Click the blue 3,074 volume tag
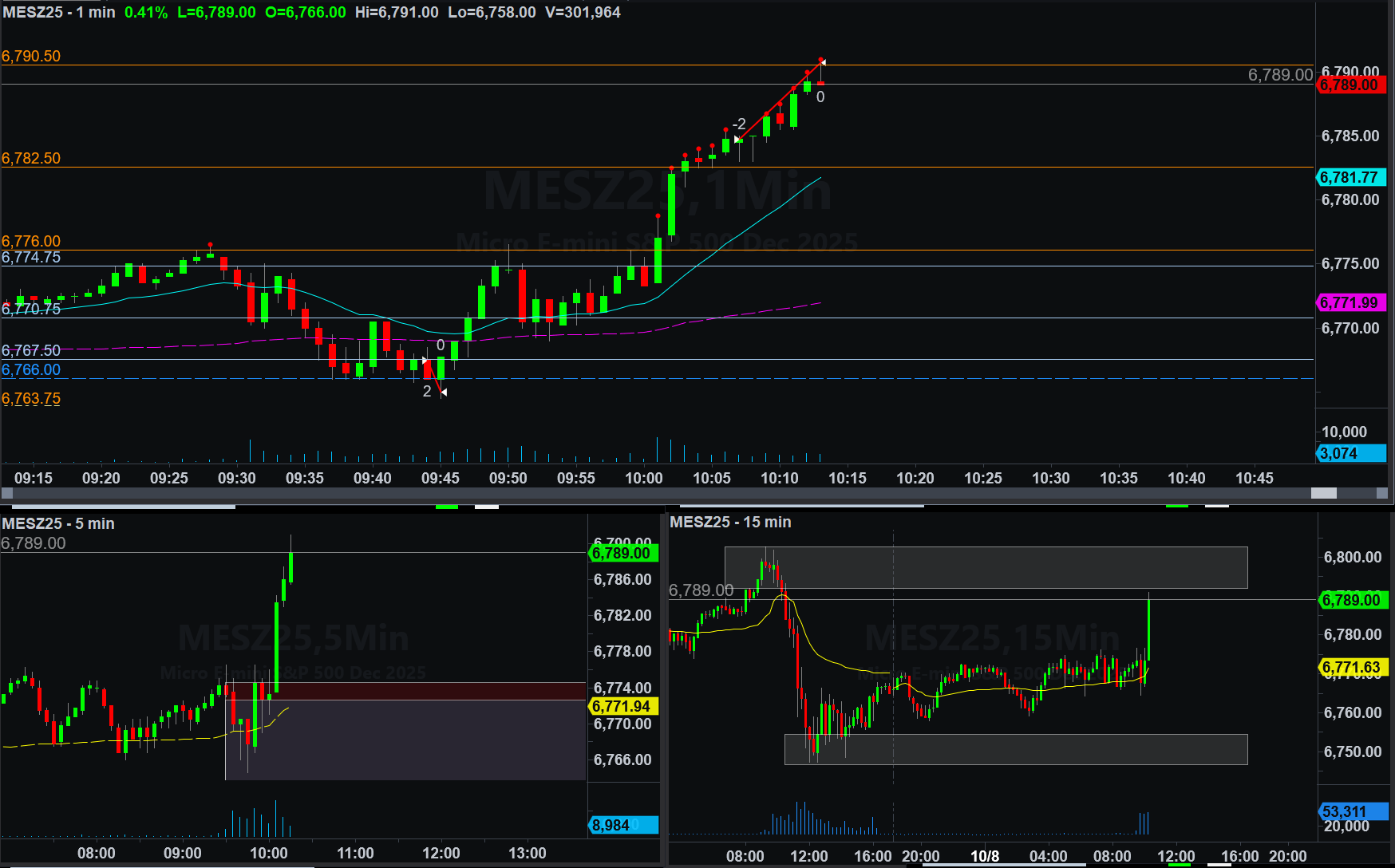 (1350, 453)
